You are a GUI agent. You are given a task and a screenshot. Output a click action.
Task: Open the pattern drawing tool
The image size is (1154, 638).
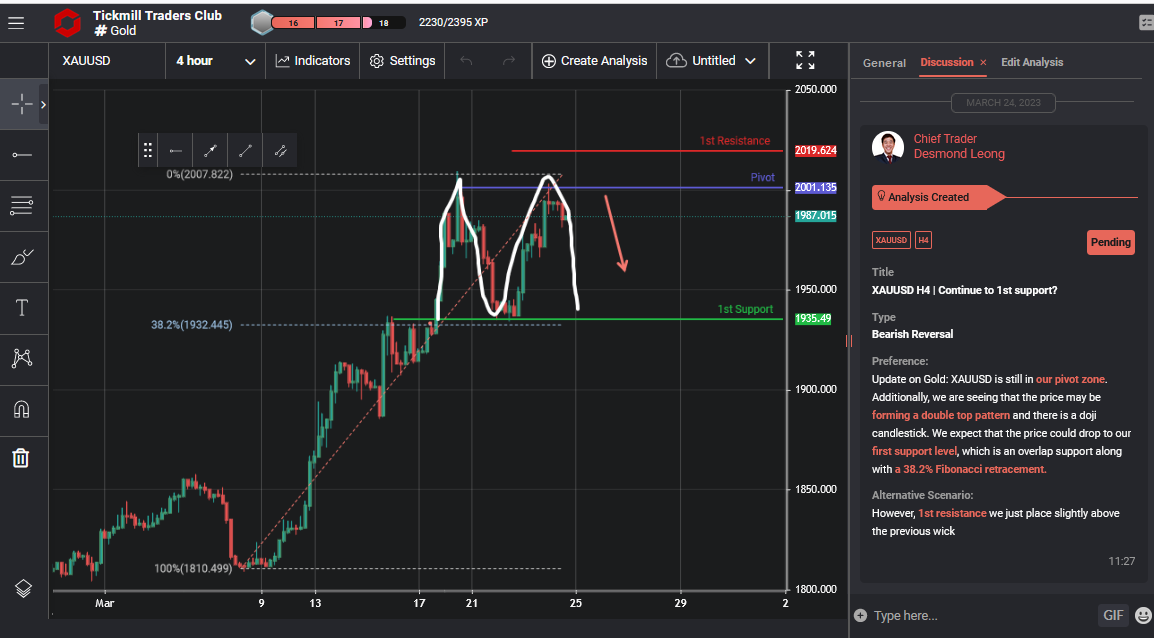pyautogui.click(x=22, y=358)
